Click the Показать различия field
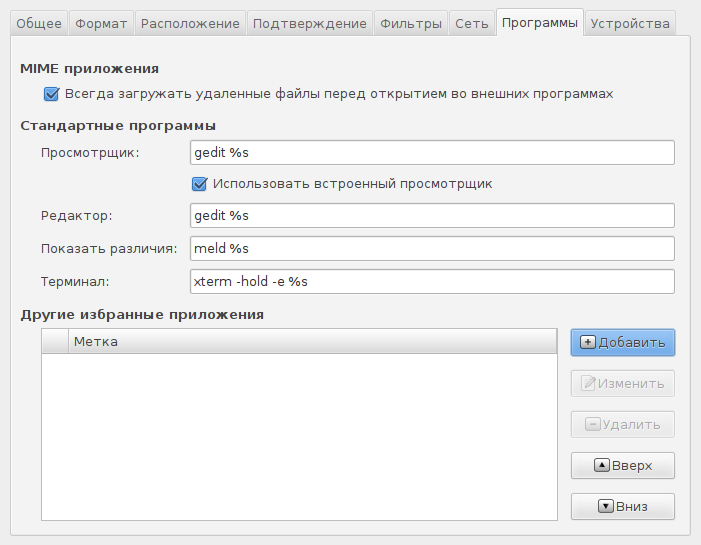The width and height of the screenshot is (701, 545). (x=432, y=249)
